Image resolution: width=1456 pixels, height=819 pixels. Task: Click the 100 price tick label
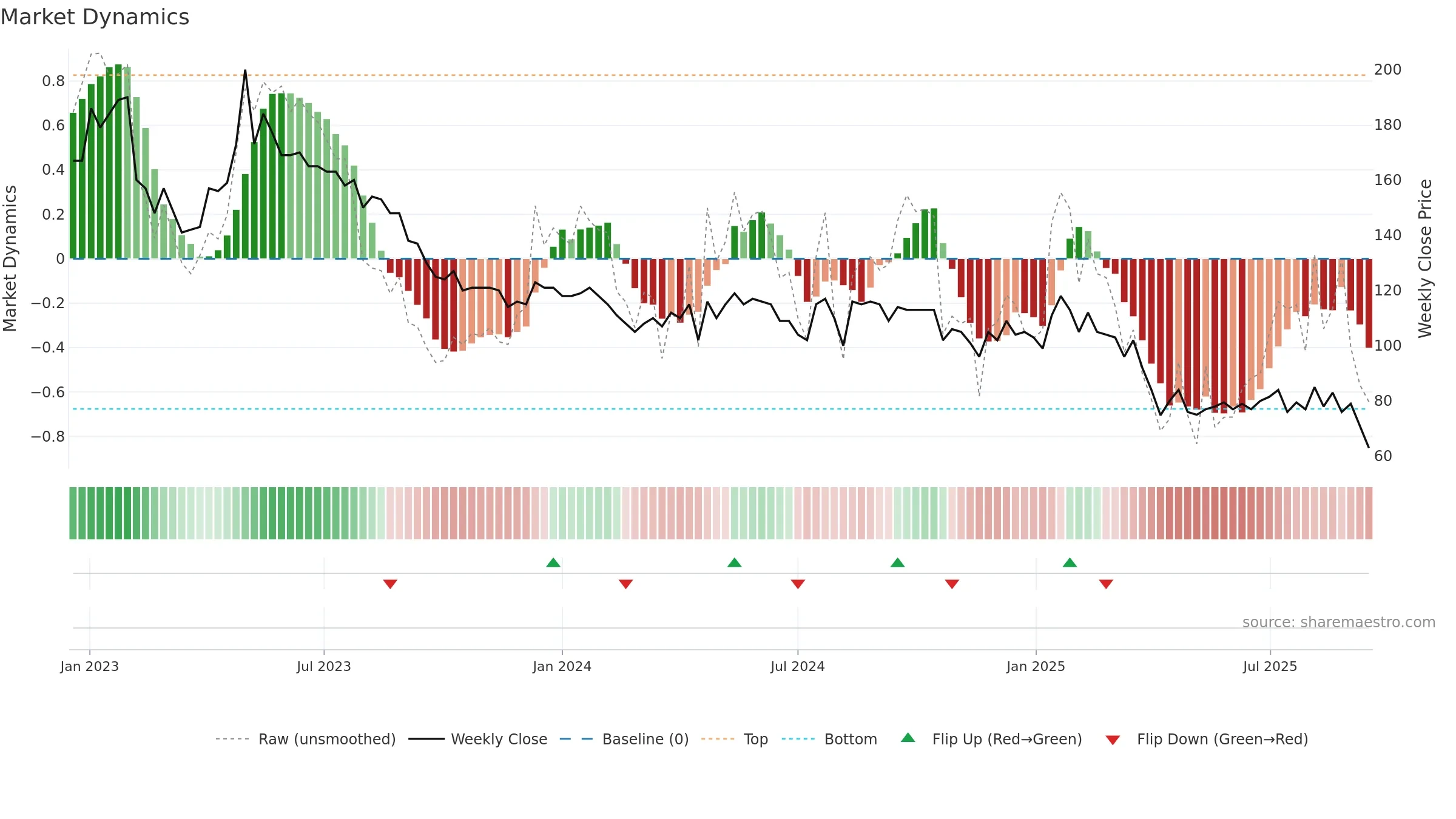point(1387,345)
